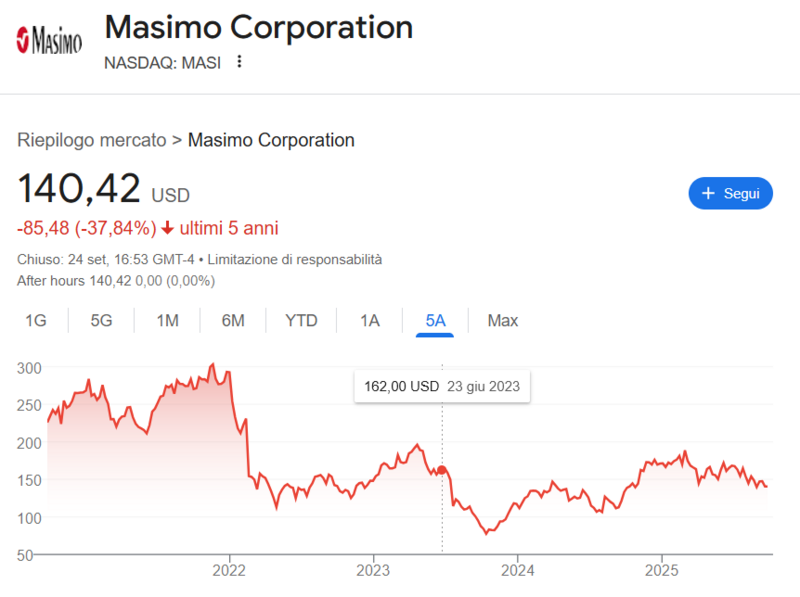Switch to the 1M range tab
This screenshot has width=800, height=597.
pos(167,321)
